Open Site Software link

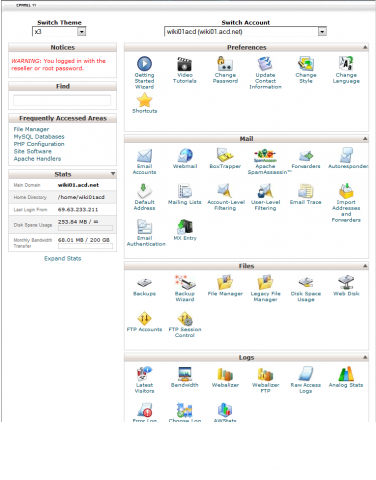point(33,151)
